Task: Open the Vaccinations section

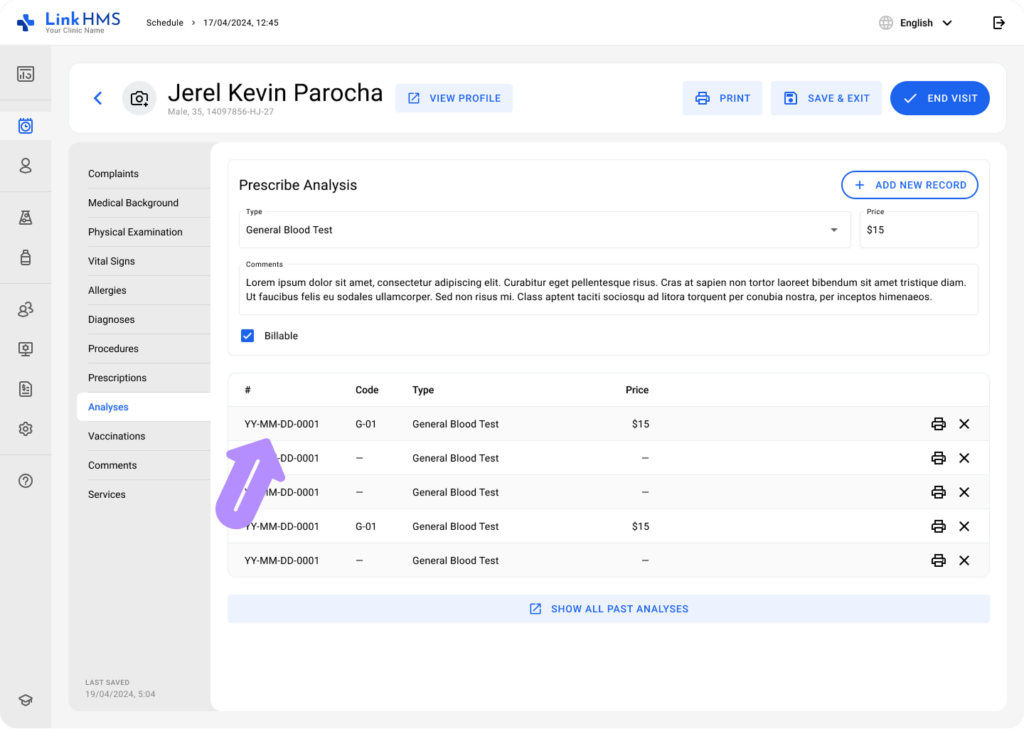Action: (x=116, y=436)
